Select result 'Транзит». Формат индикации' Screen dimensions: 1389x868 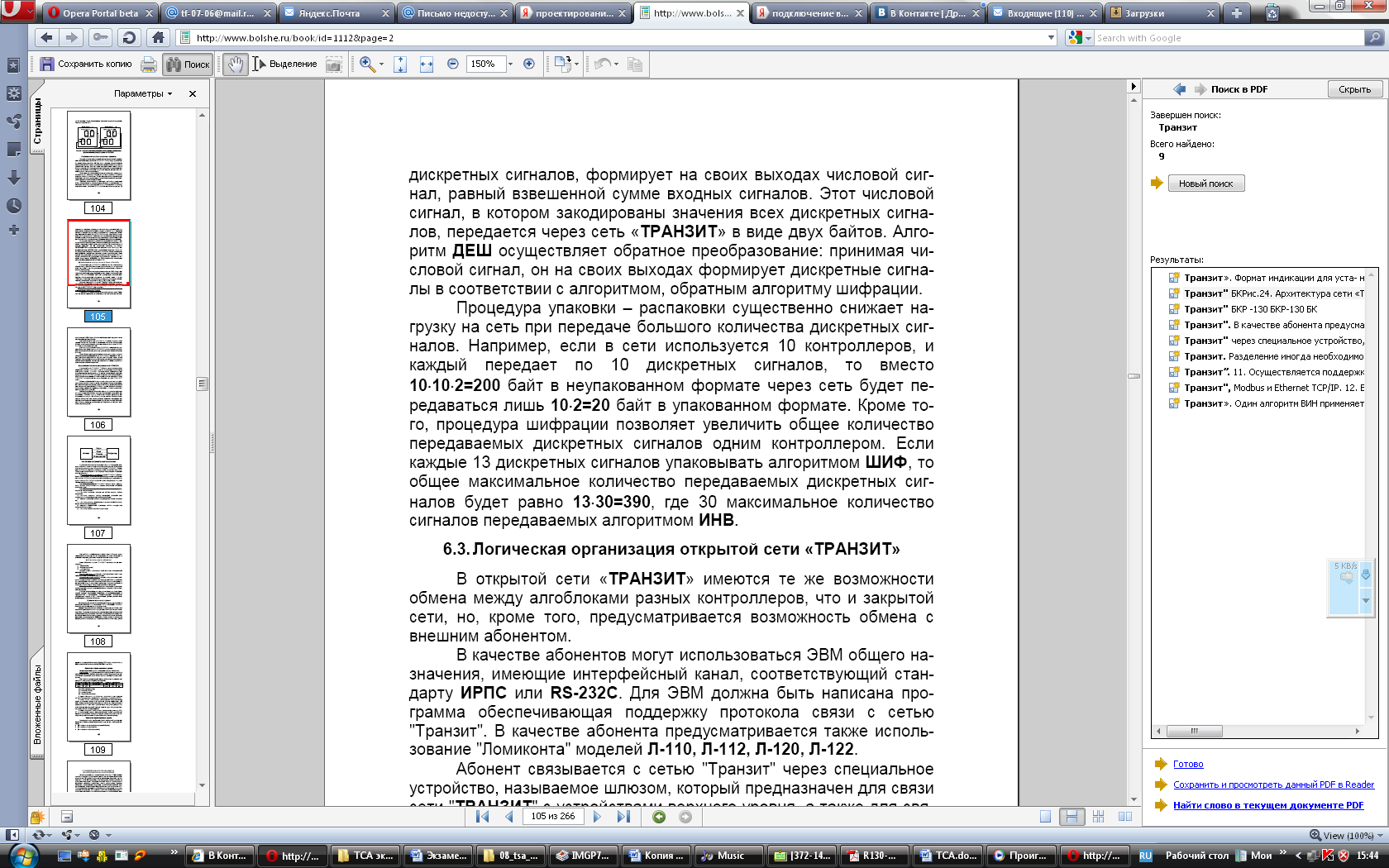[1267, 278]
